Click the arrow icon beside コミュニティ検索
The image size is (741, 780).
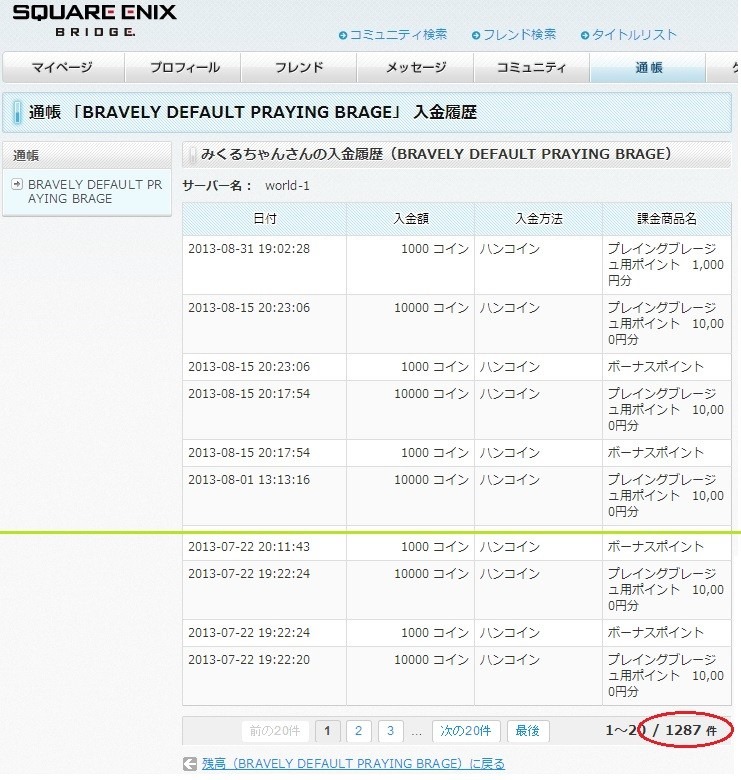343,35
